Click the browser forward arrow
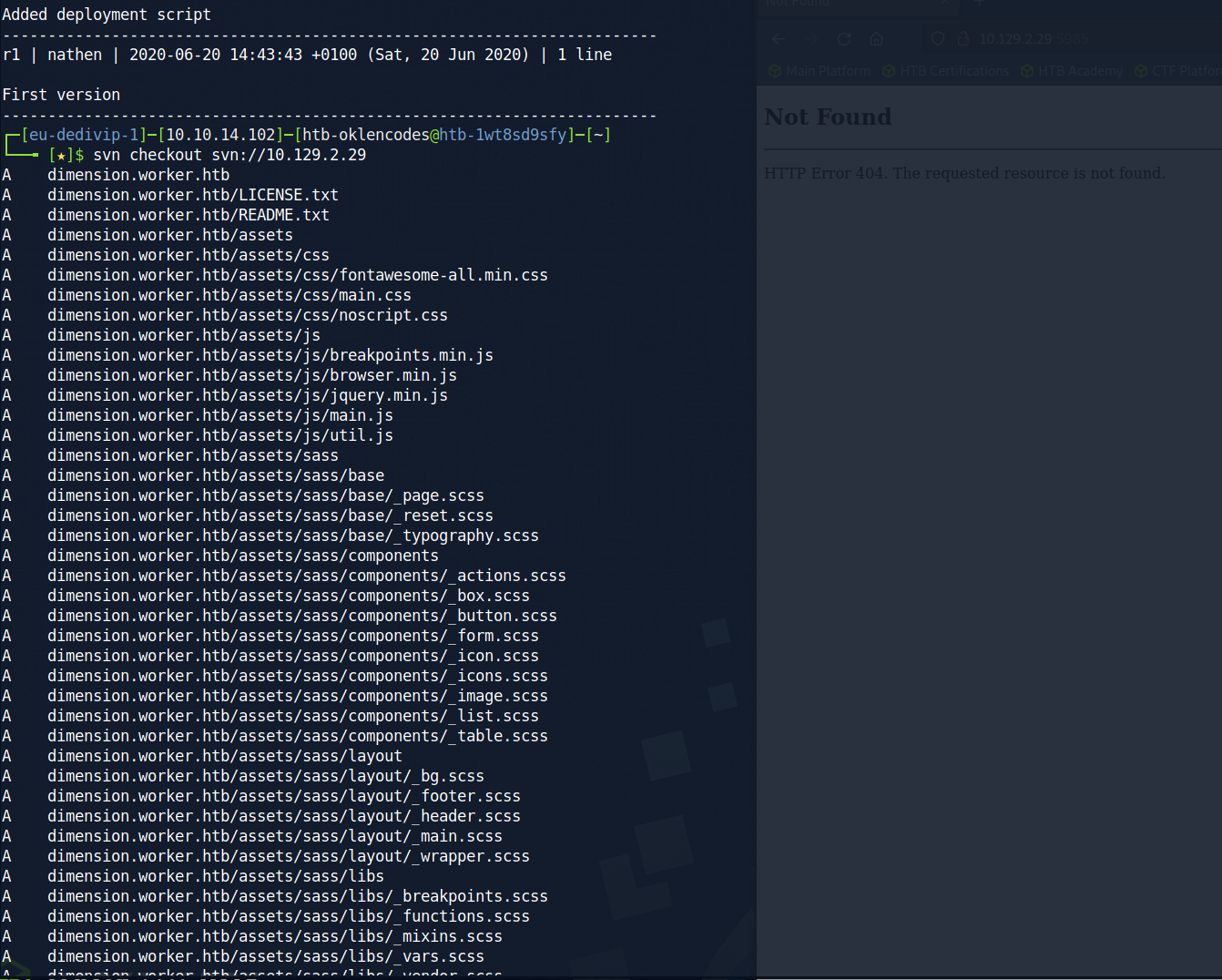 point(811,39)
